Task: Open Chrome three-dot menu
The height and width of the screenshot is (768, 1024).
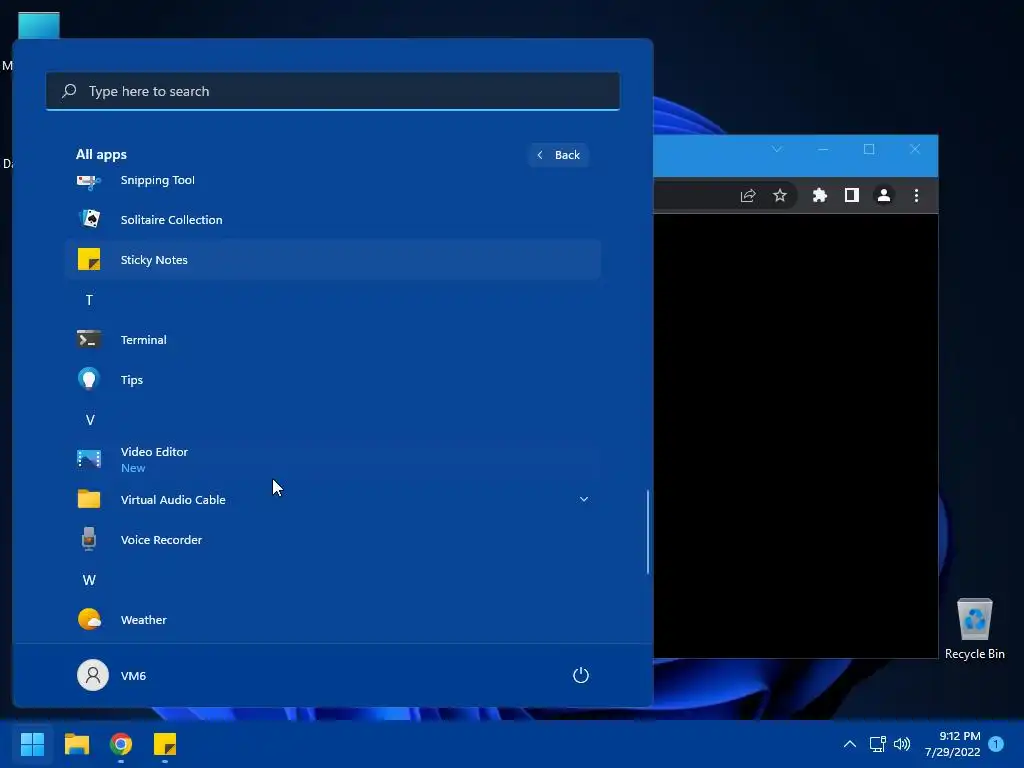Action: (916, 195)
